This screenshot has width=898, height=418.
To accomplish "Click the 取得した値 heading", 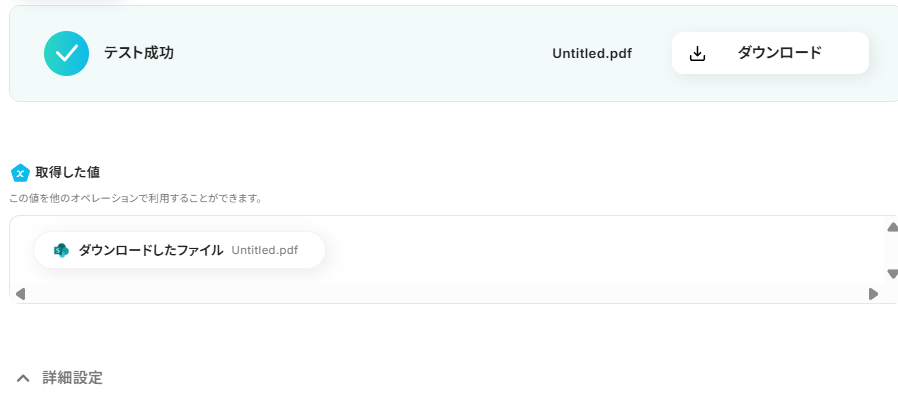I will tap(68, 172).
